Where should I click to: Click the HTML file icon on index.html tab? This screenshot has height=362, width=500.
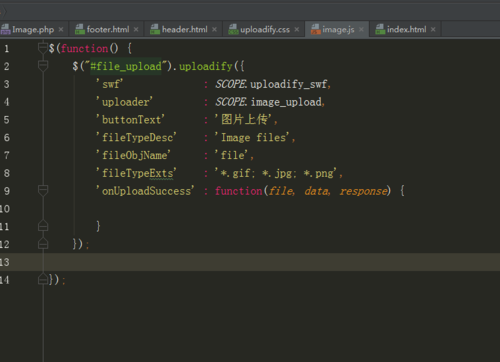click(380, 29)
